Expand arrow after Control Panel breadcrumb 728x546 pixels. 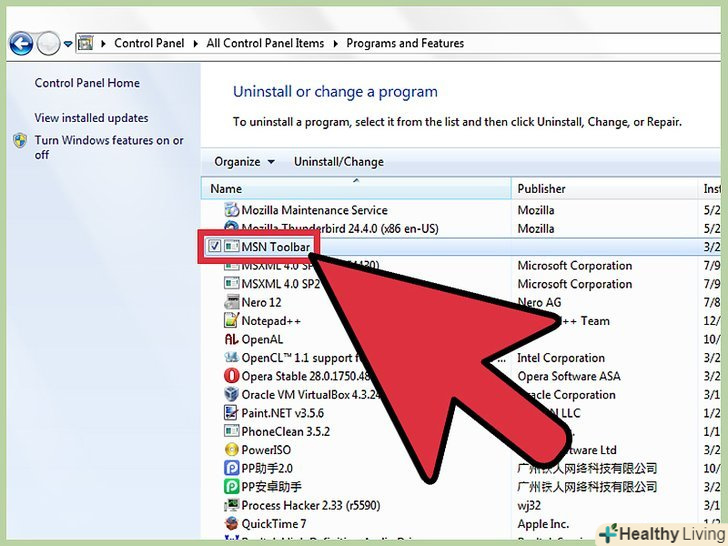pyautogui.click(x=195, y=44)
